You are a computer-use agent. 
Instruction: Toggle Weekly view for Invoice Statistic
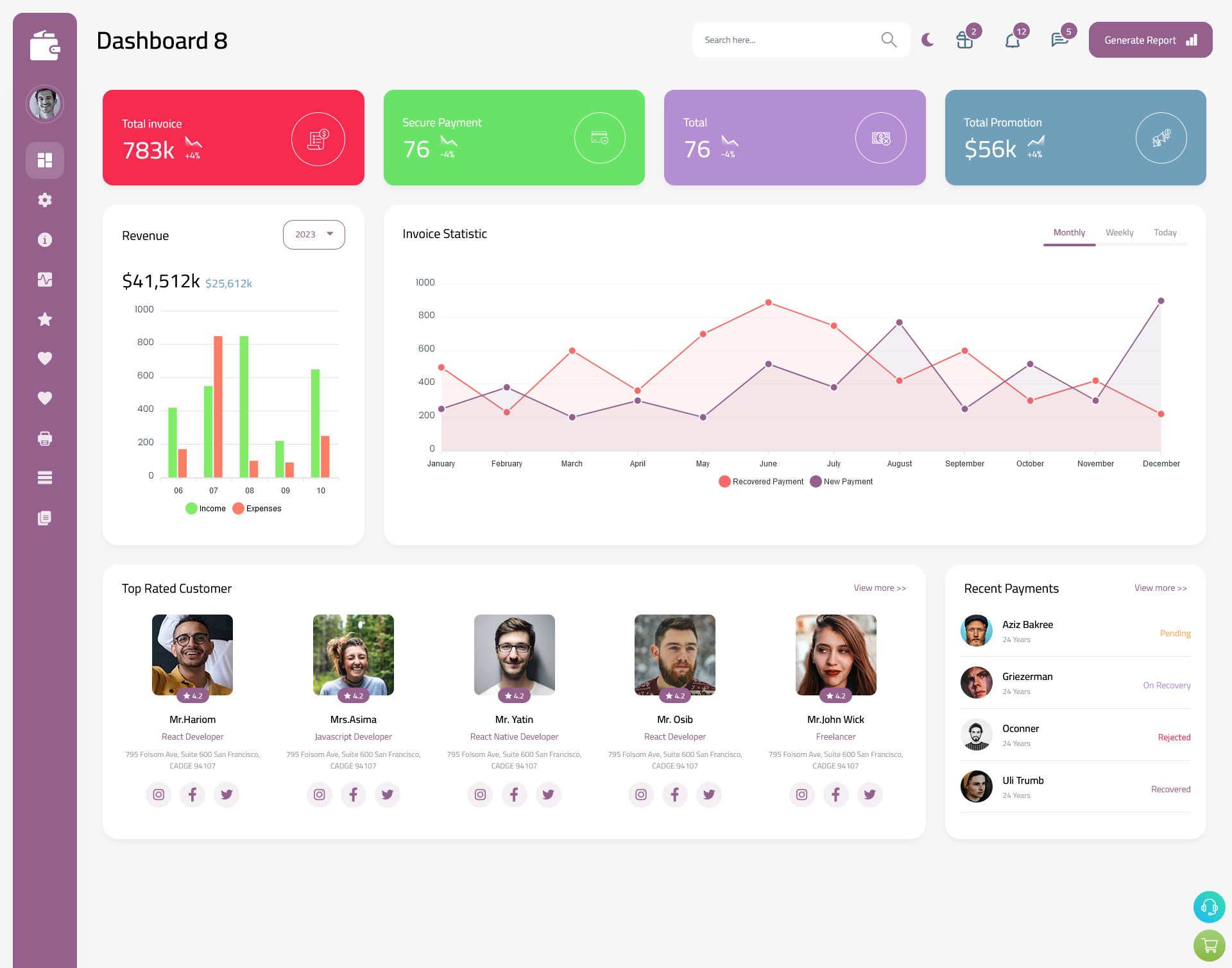click(x=1119, y=232)
